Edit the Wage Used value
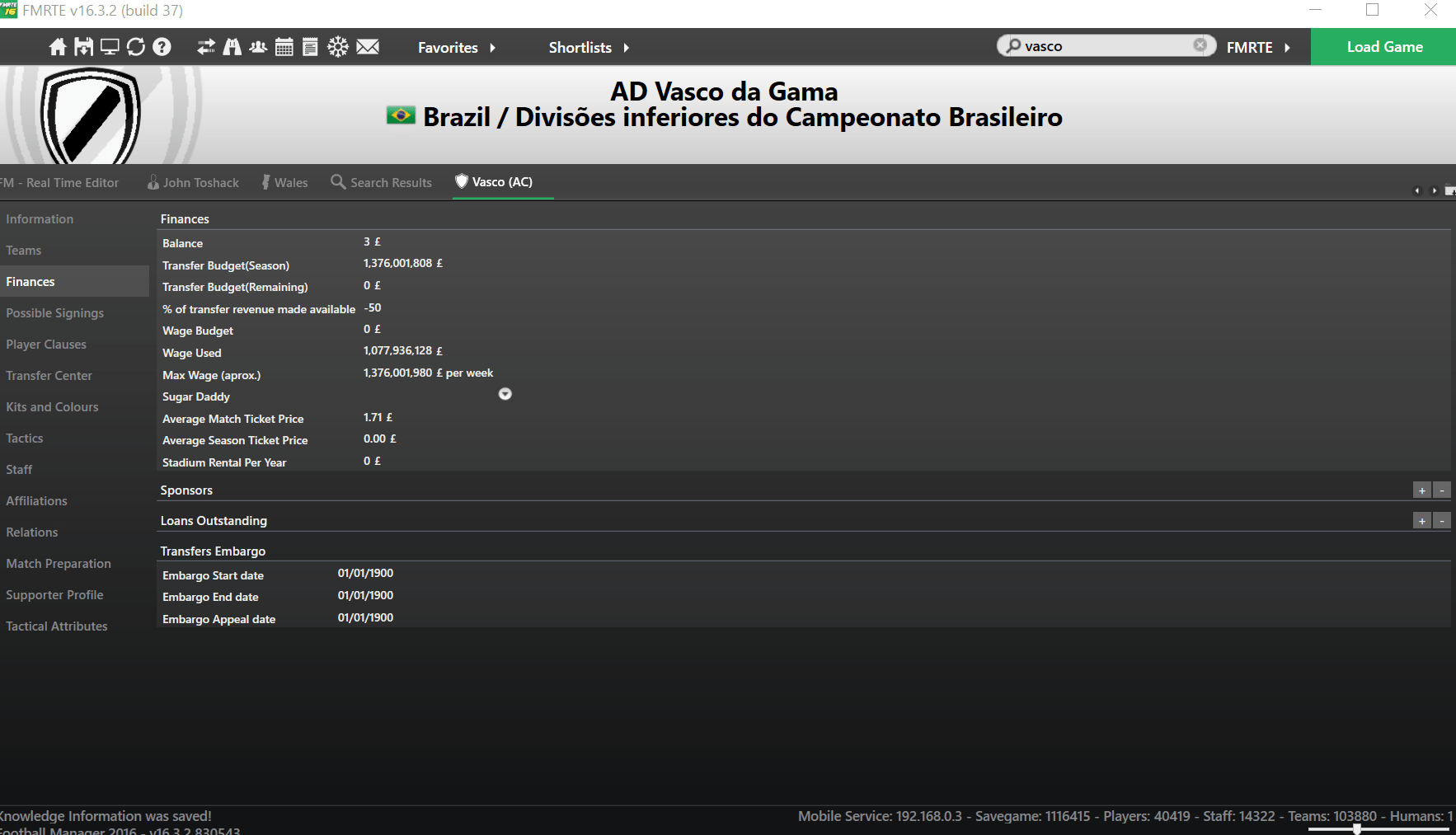Viewport: 1456px width, 835px height. coord(403,350)
